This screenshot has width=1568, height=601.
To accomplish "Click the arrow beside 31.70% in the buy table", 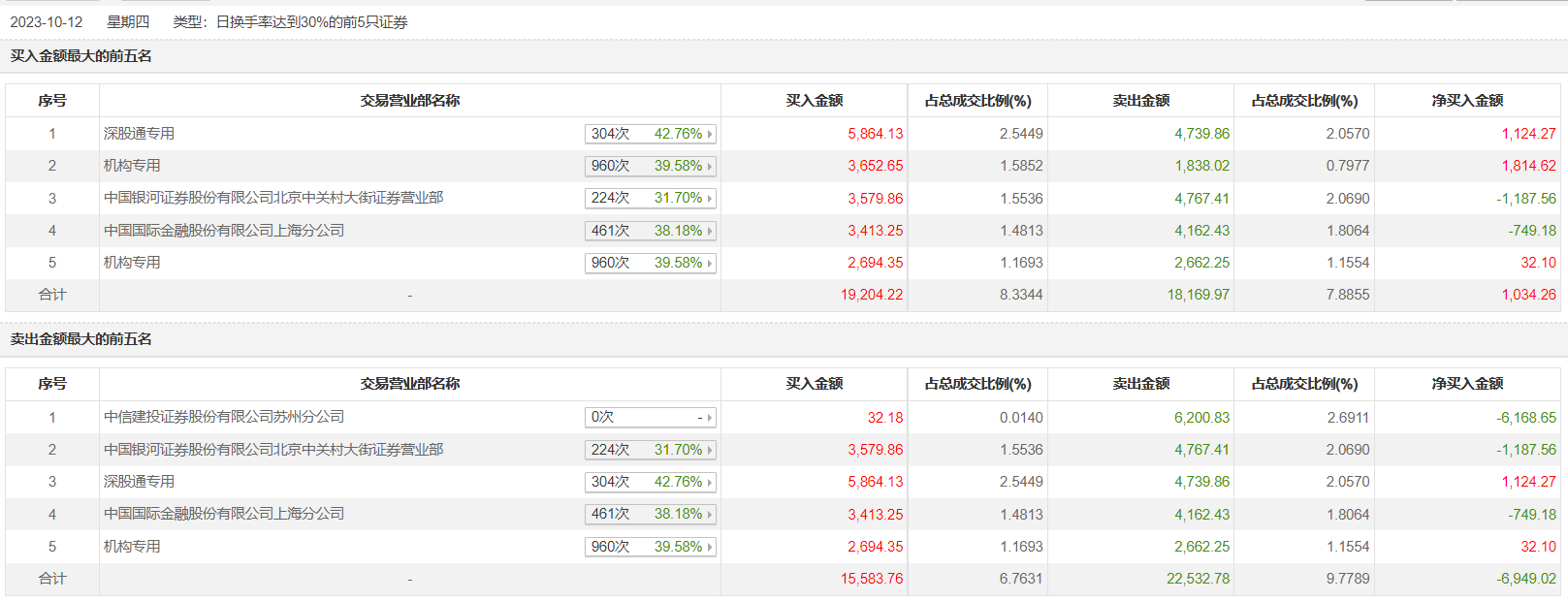I will (x=710, y=199).
